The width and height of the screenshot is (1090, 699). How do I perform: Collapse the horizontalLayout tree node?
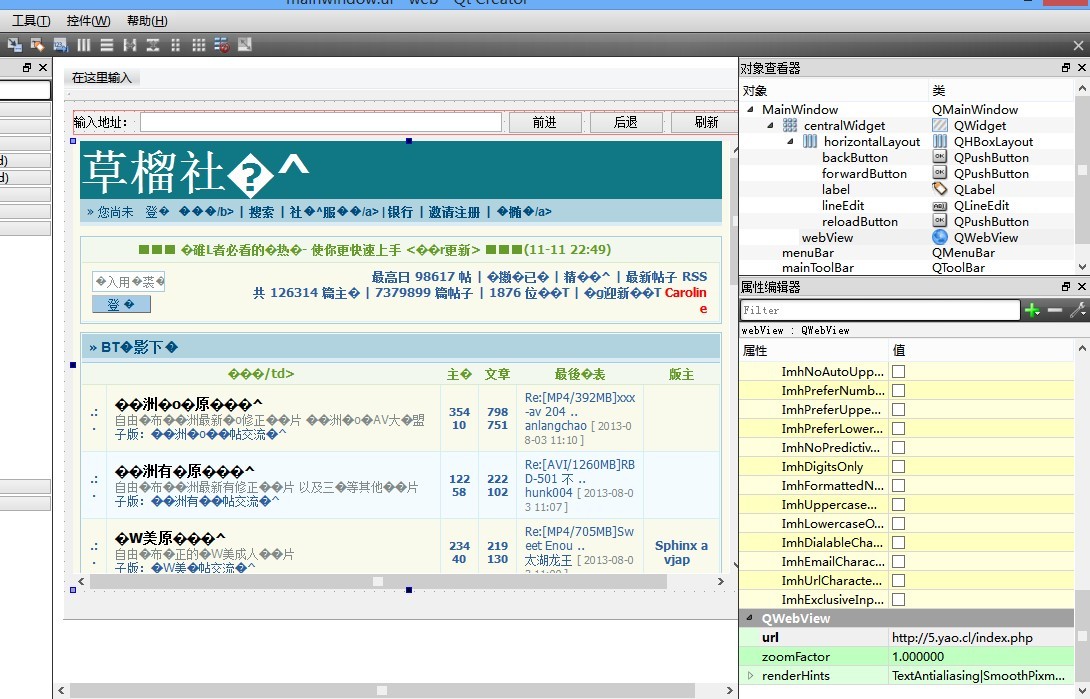pos(790,141)
